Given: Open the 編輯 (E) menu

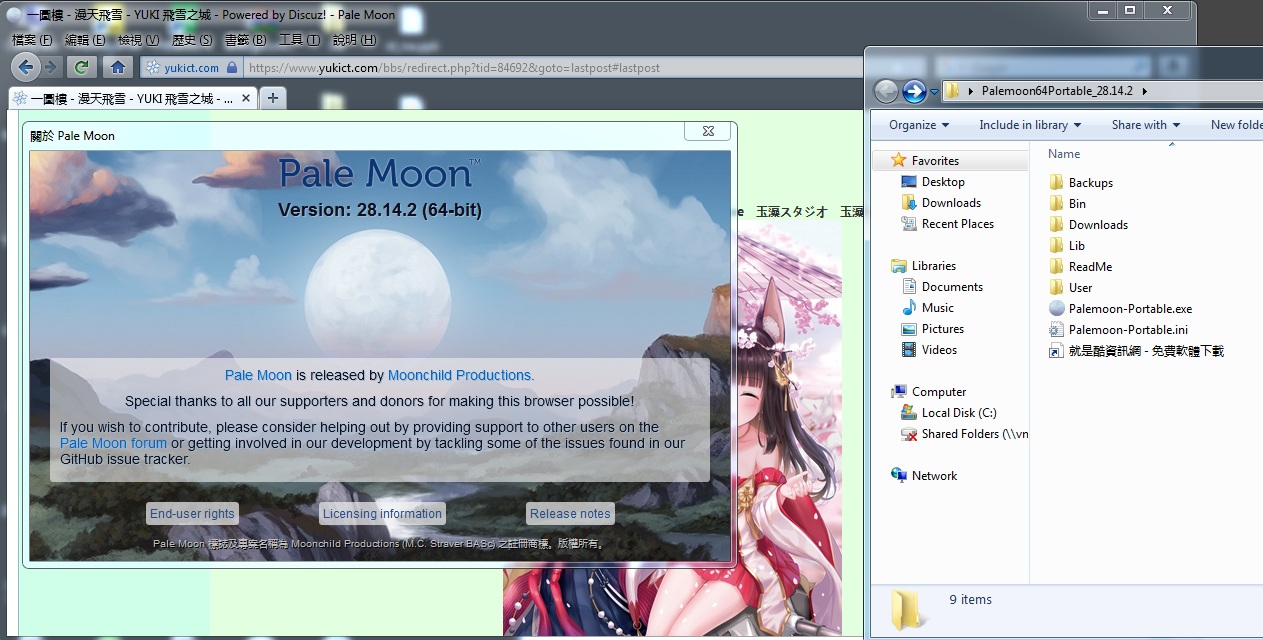Looking at the screenshot, I should (87, 40).
